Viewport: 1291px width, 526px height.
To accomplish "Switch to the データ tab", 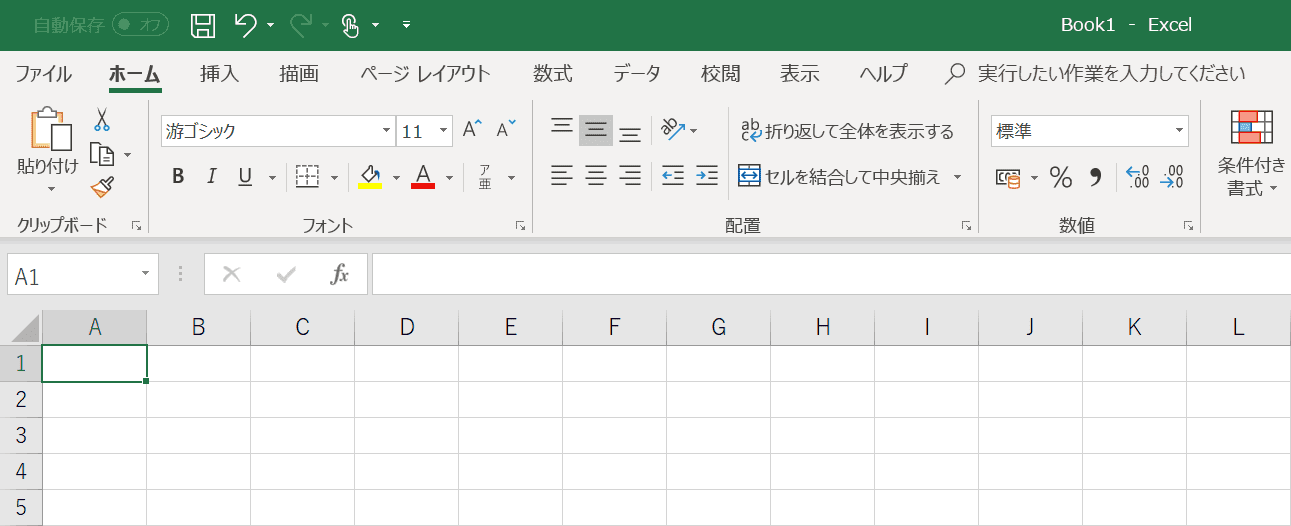I will pyautogui.click(x=637, y=74).
